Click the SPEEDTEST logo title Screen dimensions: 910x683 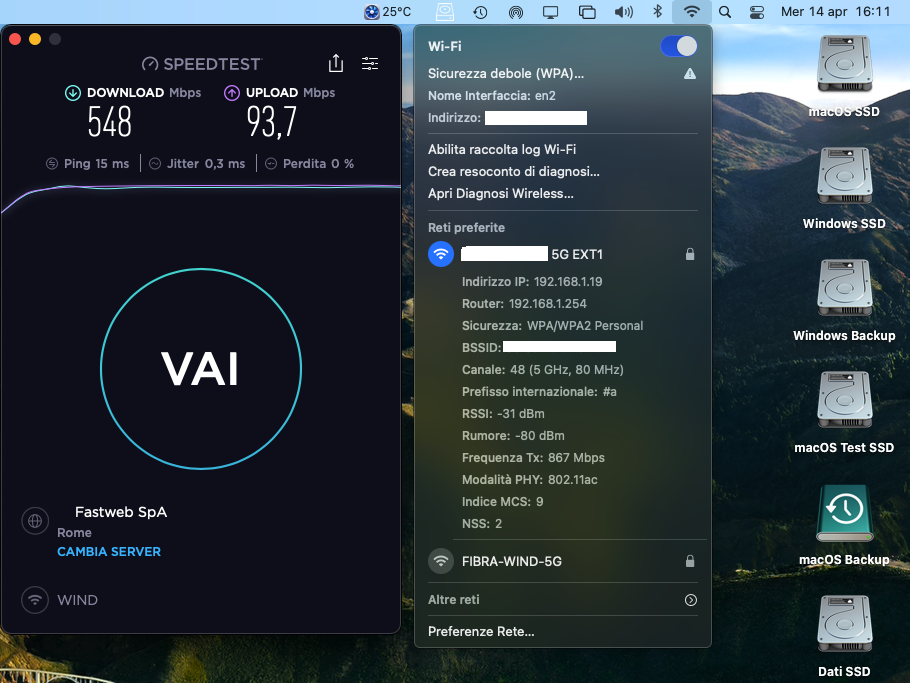click(x=202, y=64)
